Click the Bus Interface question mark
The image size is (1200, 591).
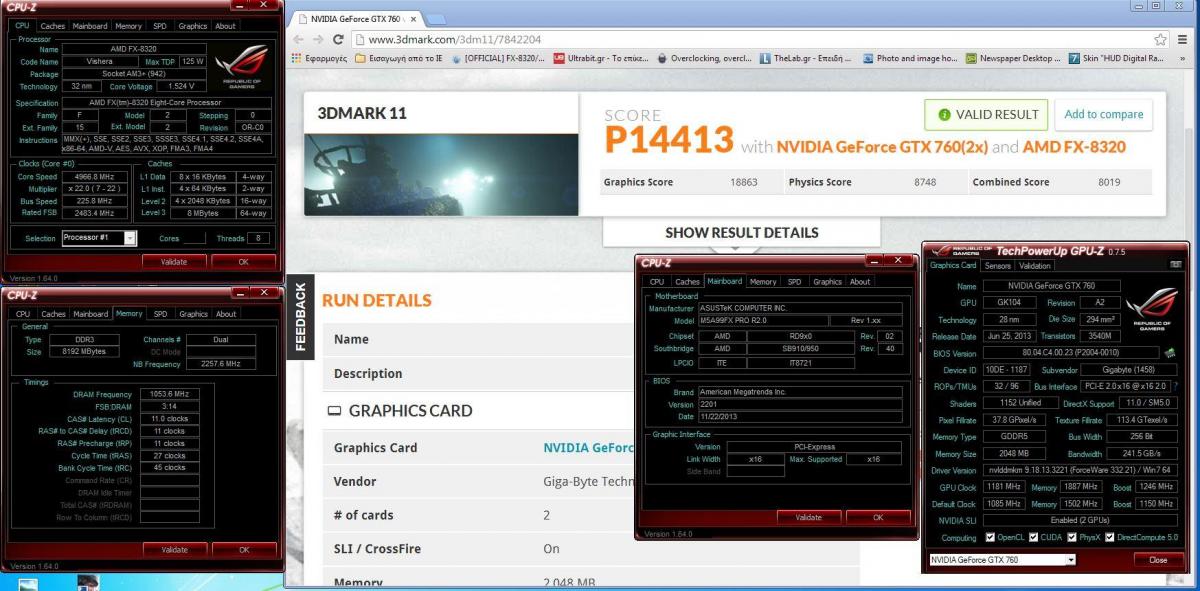coord(1175,386)
